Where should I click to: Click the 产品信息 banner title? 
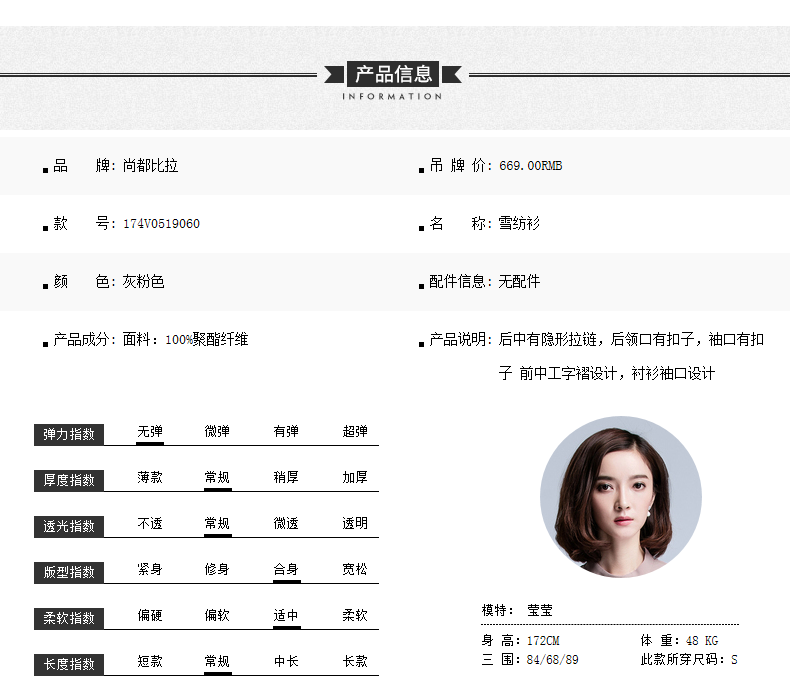click(394, 73)
